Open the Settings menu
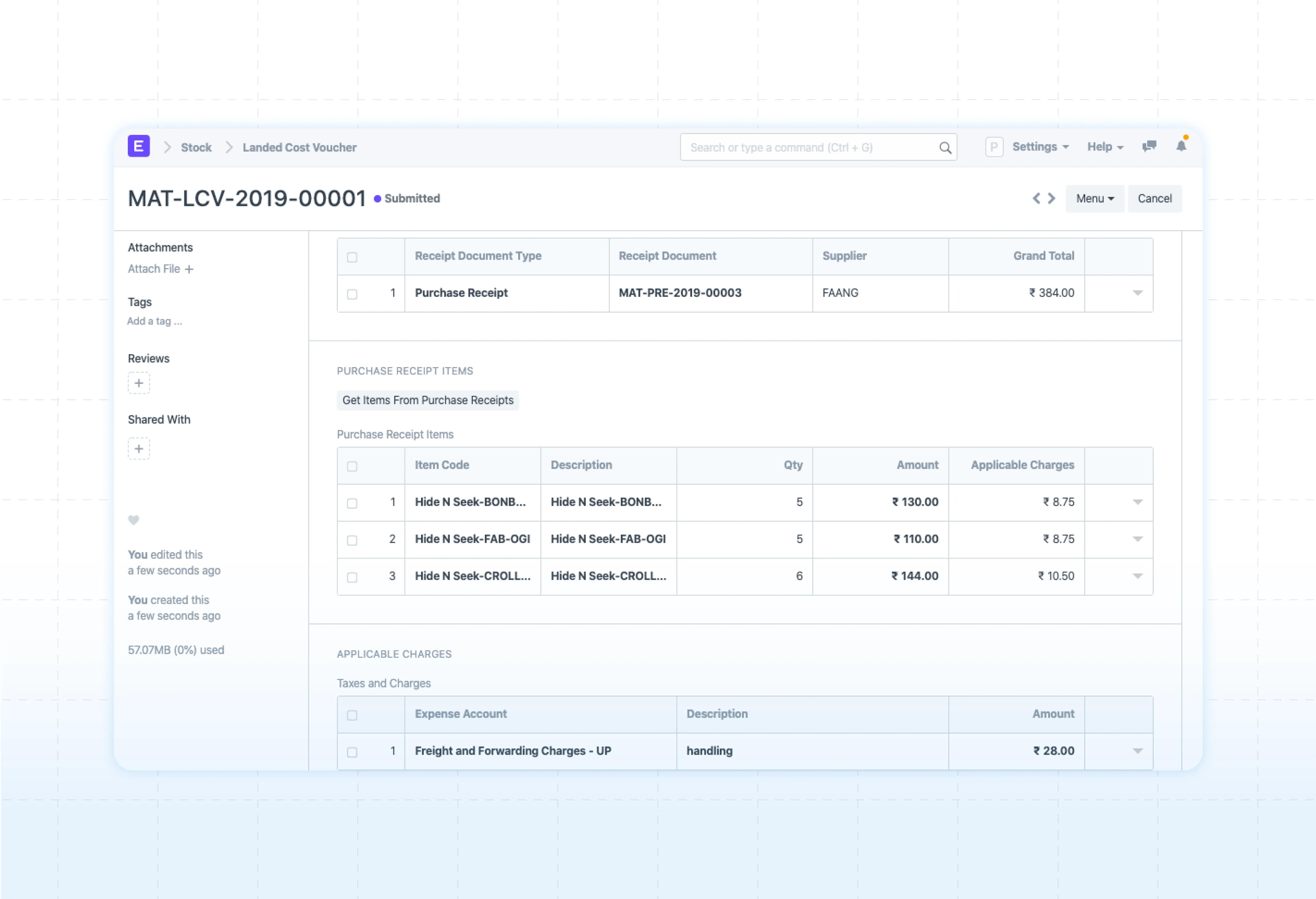This screenshot has height=899, width=1316. tap(1040, 147)
